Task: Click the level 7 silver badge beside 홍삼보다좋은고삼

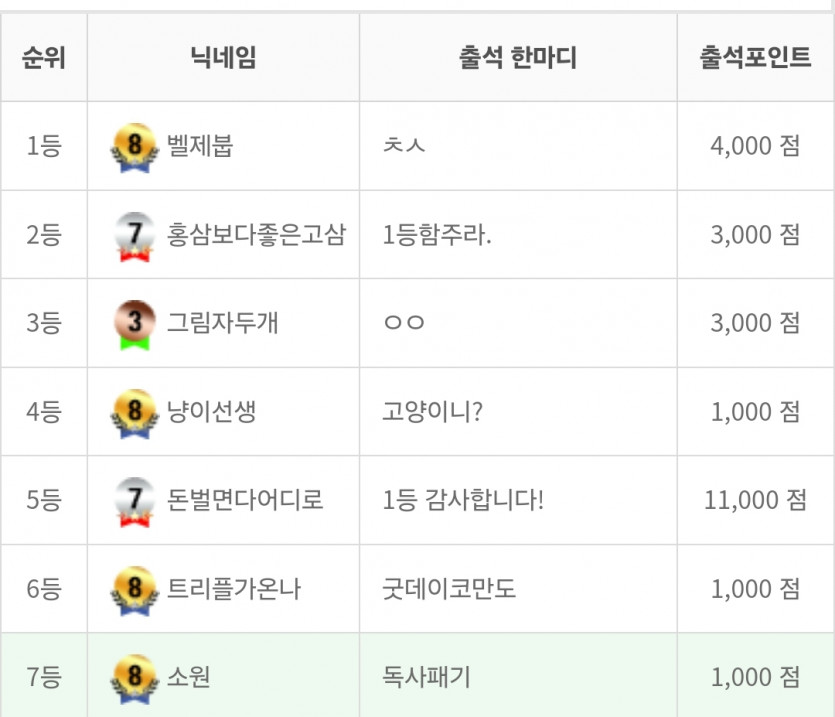Action: click(x=135, y=236)
